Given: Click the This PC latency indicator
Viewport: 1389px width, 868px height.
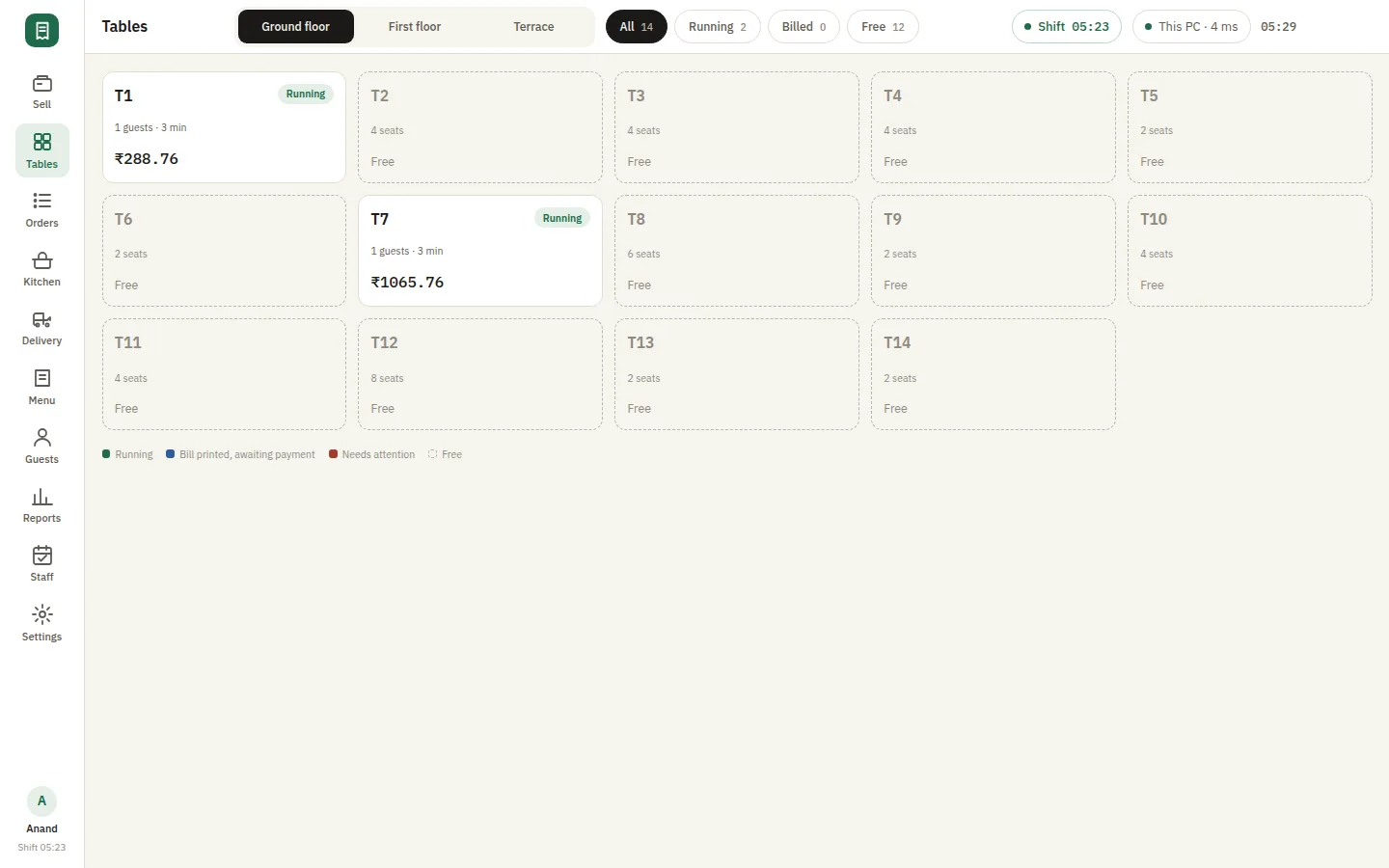Looking at the screenshot, I should tap(1191, 27).
